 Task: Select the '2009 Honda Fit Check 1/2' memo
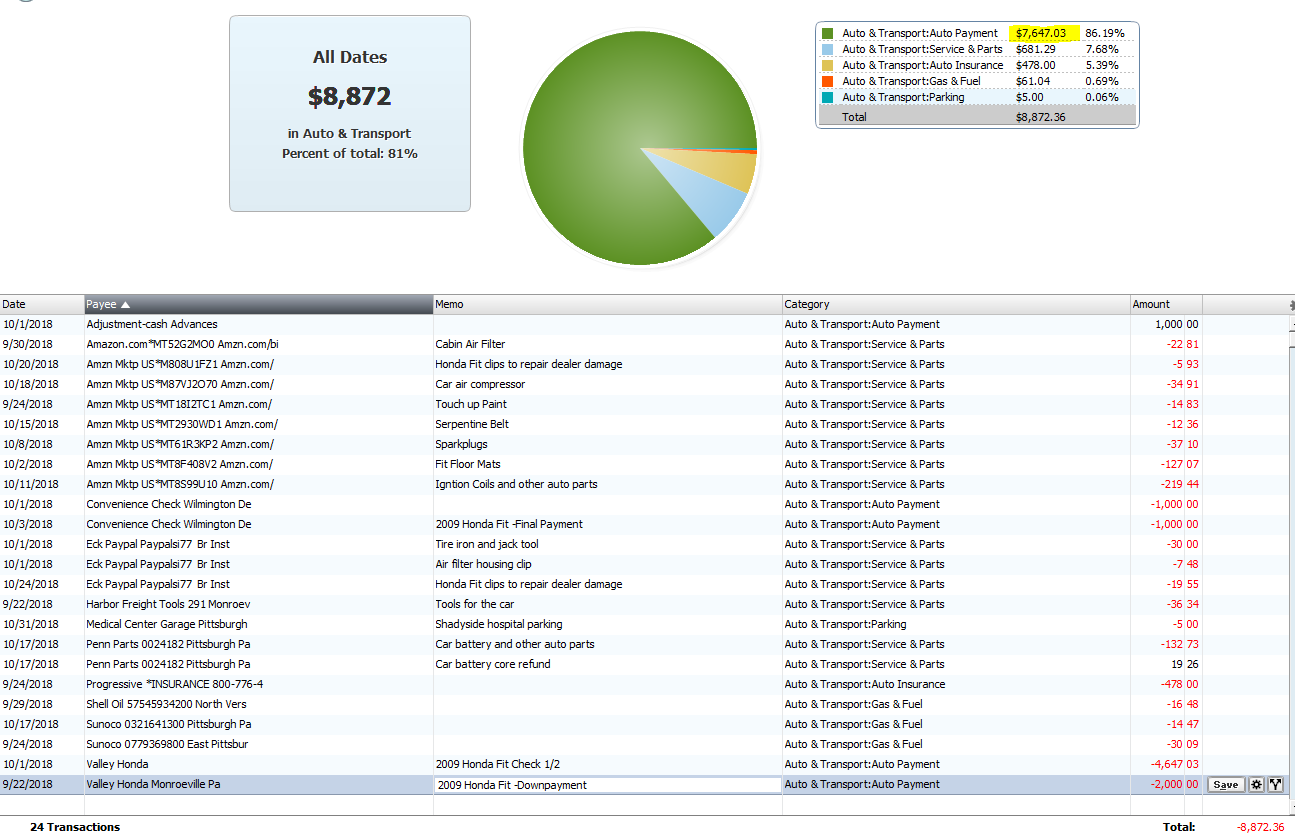pos(607,764)
